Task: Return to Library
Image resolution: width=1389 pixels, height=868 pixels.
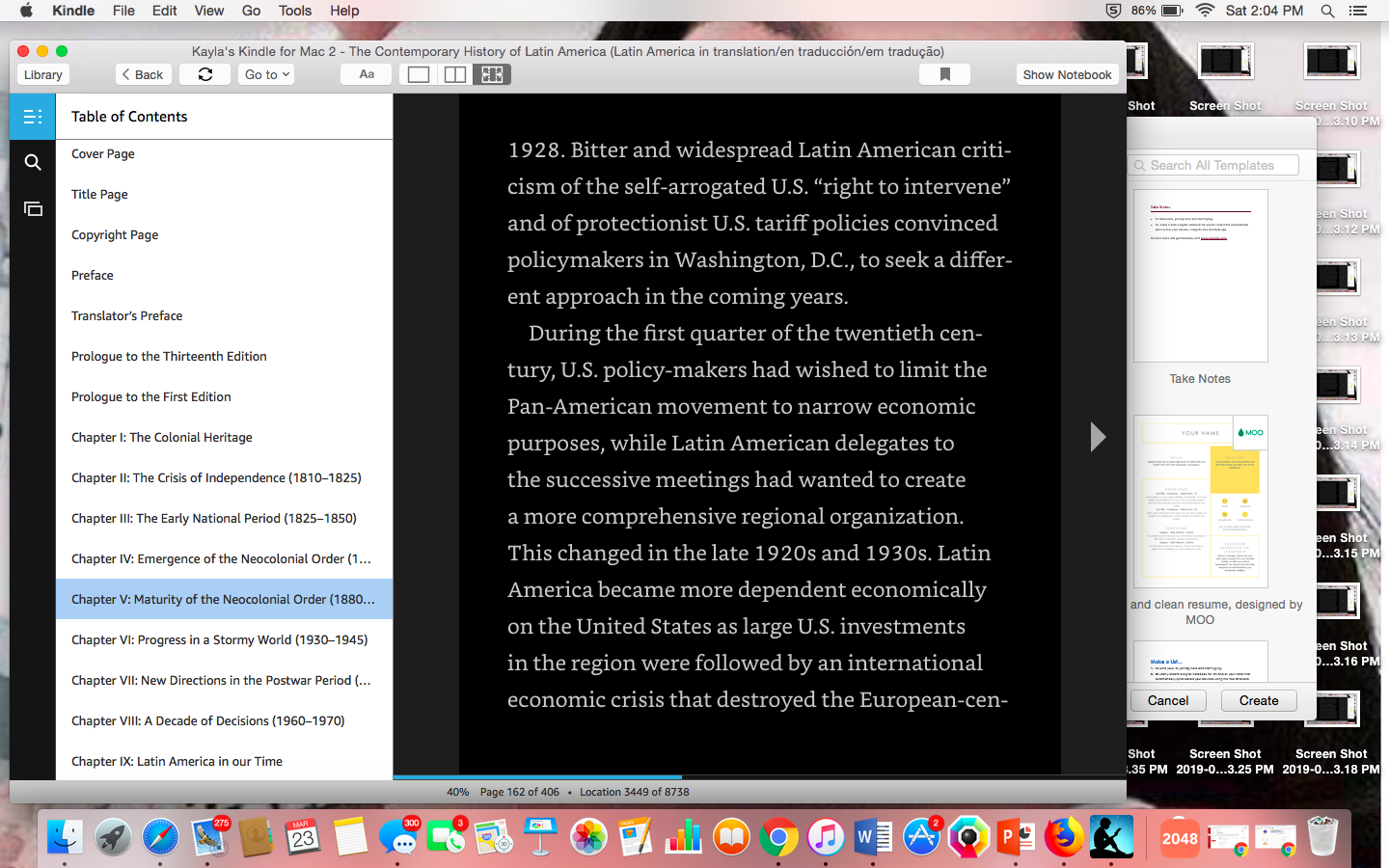Action: coord(43,74)
